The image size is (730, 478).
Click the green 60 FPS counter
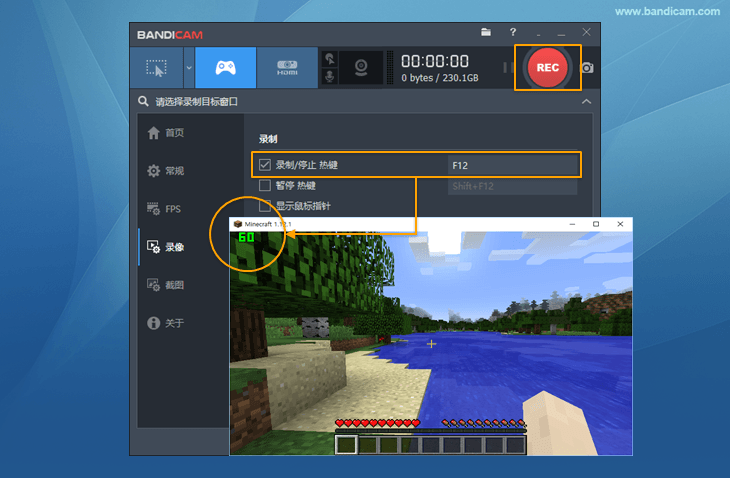point(246,237)
